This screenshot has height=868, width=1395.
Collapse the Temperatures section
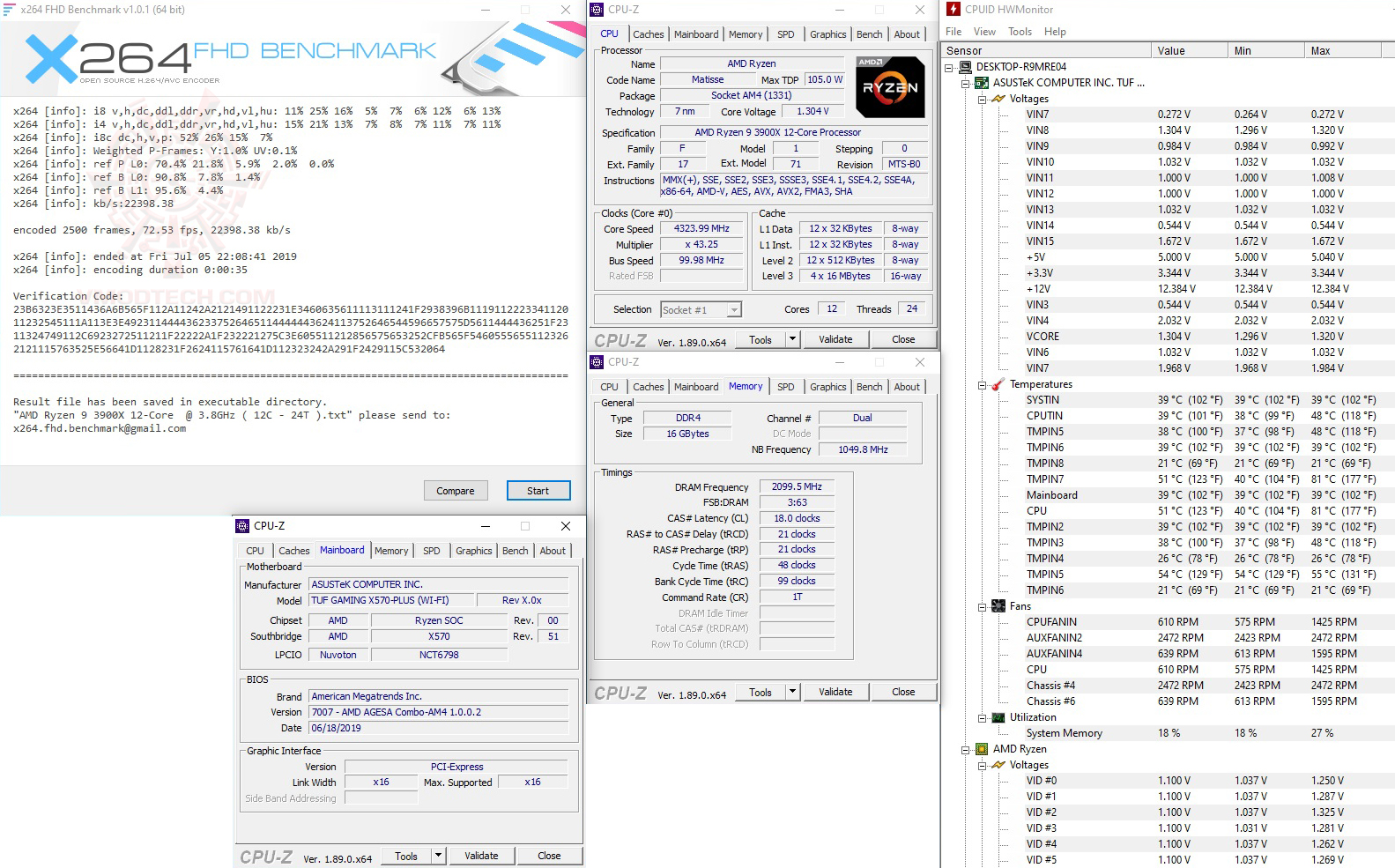point(983,384)
